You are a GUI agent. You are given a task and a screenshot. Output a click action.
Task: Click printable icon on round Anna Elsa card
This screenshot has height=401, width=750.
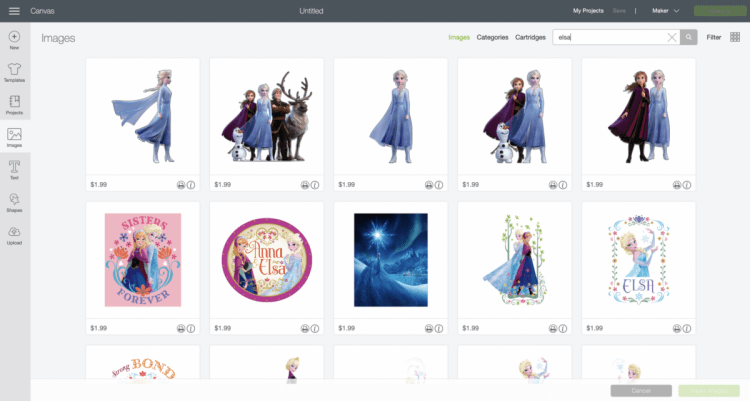coord(305,328)
